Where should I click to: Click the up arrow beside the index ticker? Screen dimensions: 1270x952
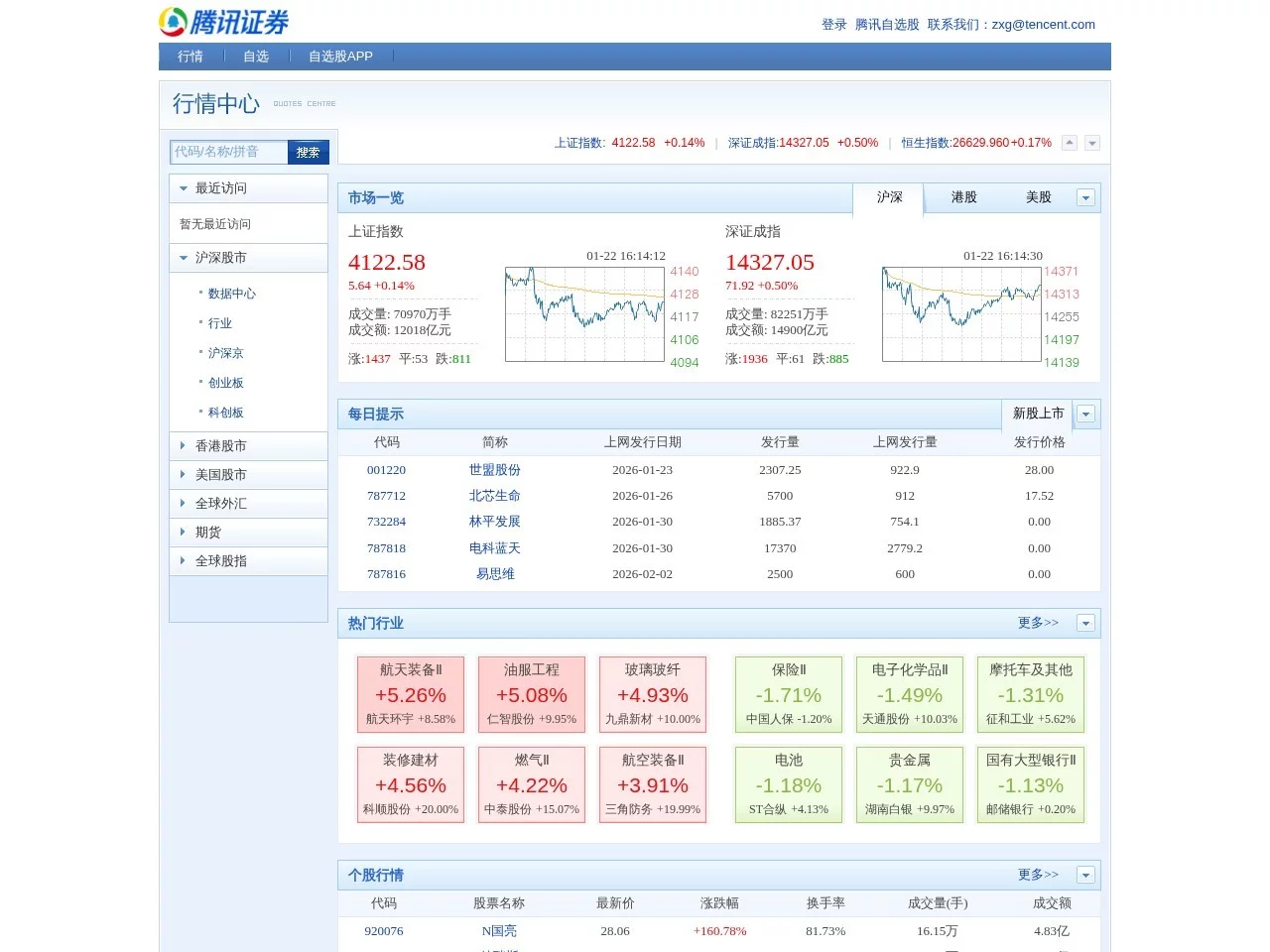point(1070,143)
